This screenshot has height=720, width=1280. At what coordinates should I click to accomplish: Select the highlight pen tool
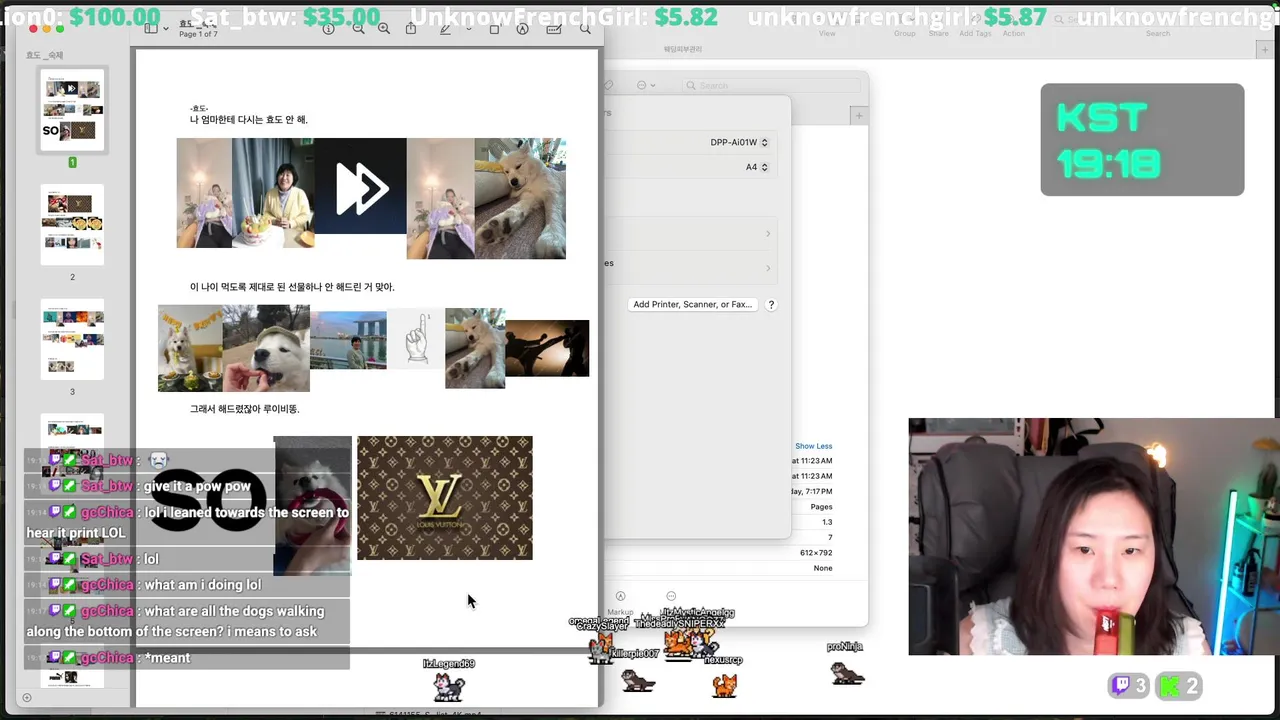point(446,29)
